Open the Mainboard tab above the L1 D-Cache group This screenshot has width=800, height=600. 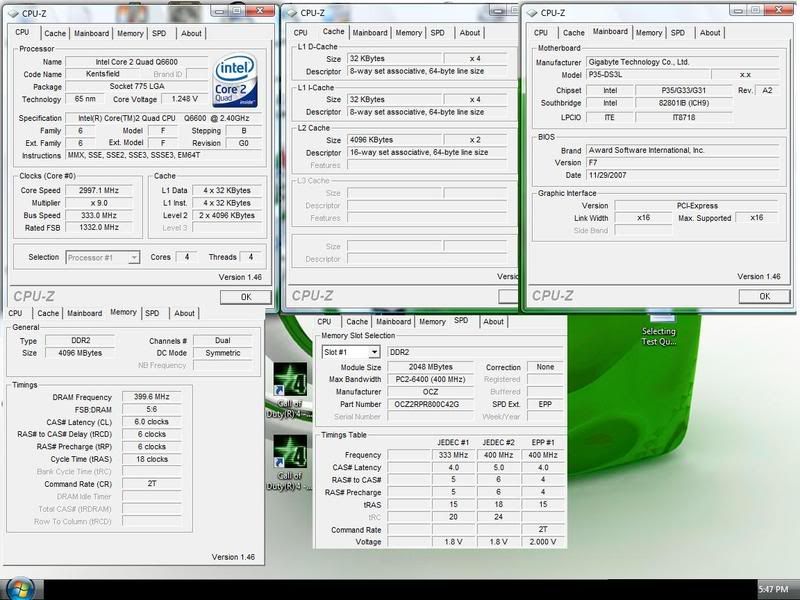(x=370, y=33)
